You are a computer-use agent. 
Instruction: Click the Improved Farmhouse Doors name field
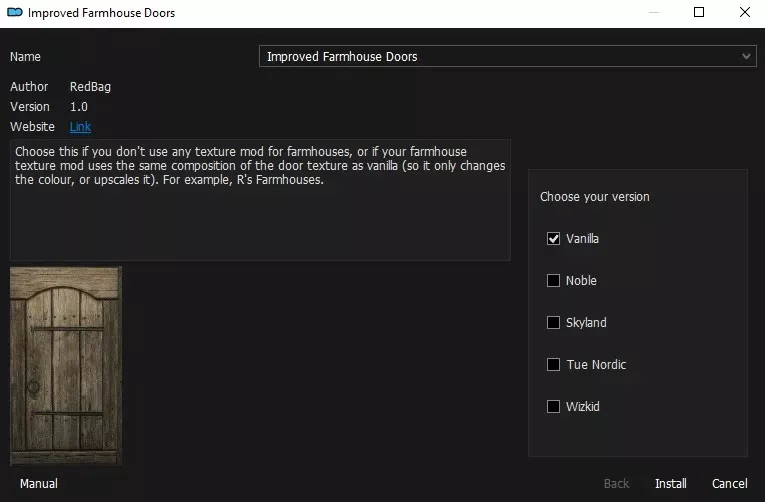click(x=507, y=56)
